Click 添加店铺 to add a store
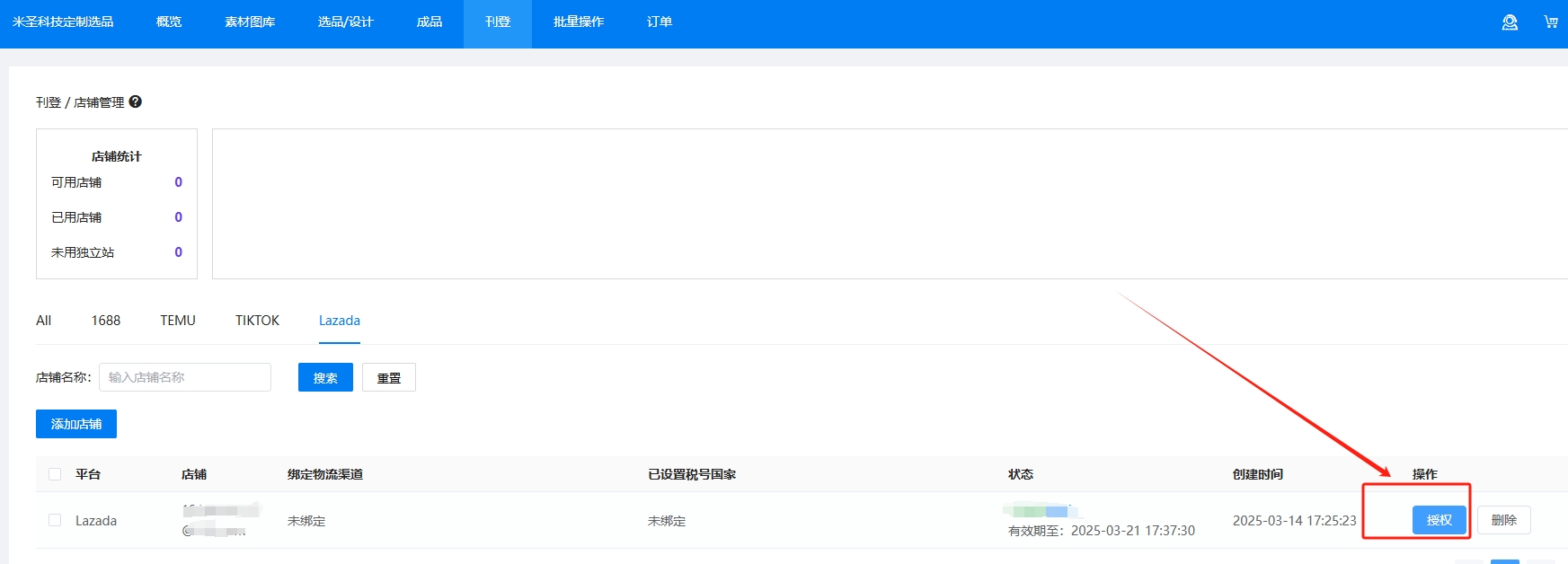 coord(76,424)
